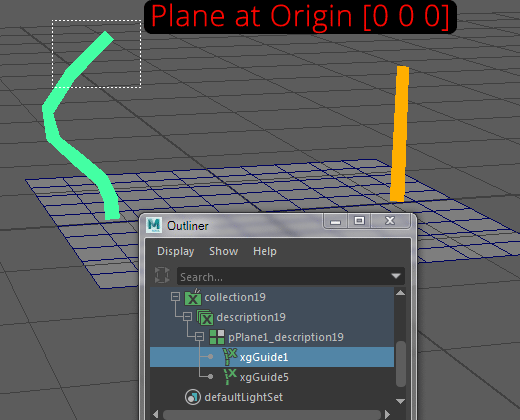Click the xgGuide5 guide icon

pyautogui.click(x=230, y=377)
